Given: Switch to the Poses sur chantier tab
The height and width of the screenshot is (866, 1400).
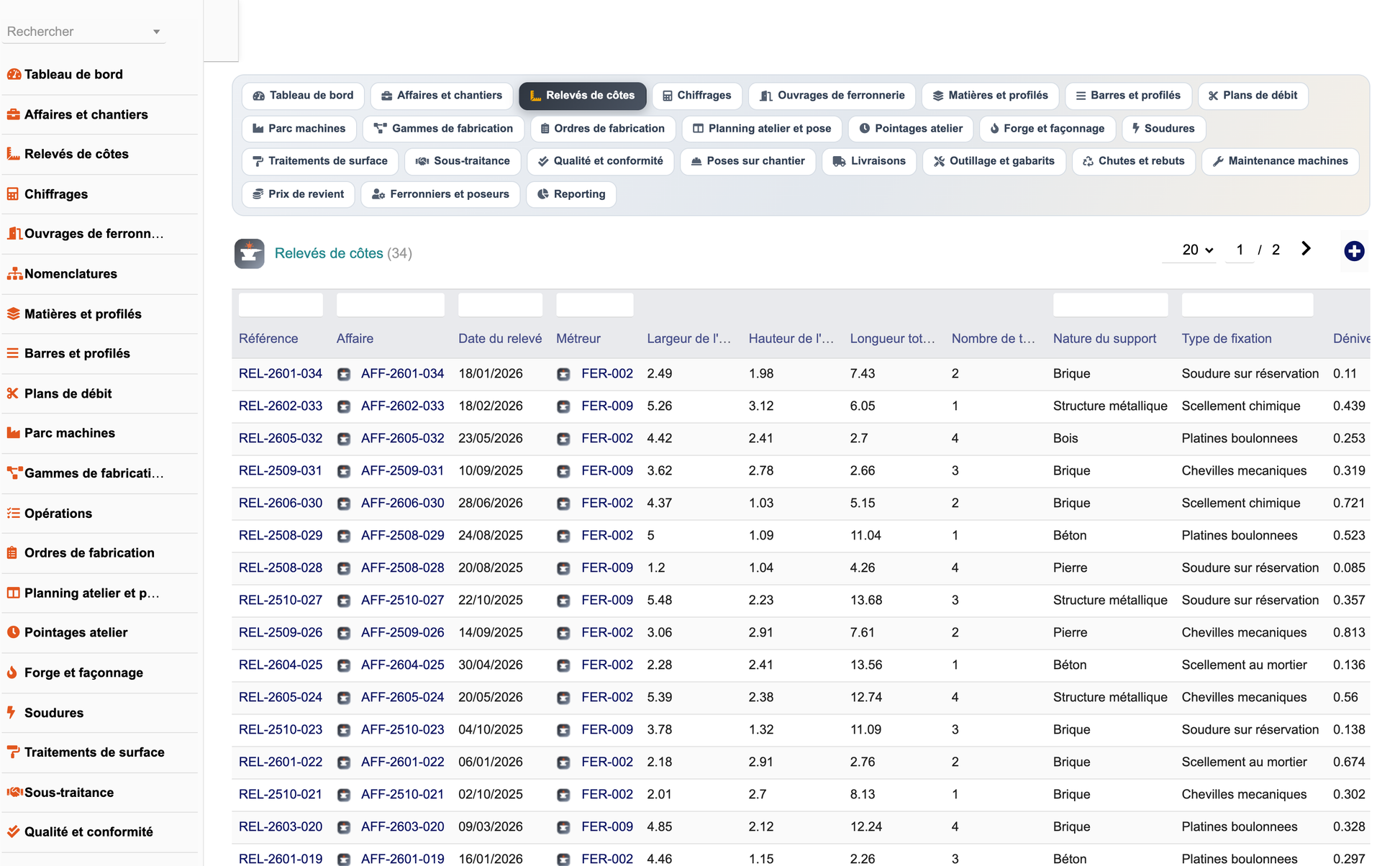Looking at the screenshot, I should pos(747,161).
